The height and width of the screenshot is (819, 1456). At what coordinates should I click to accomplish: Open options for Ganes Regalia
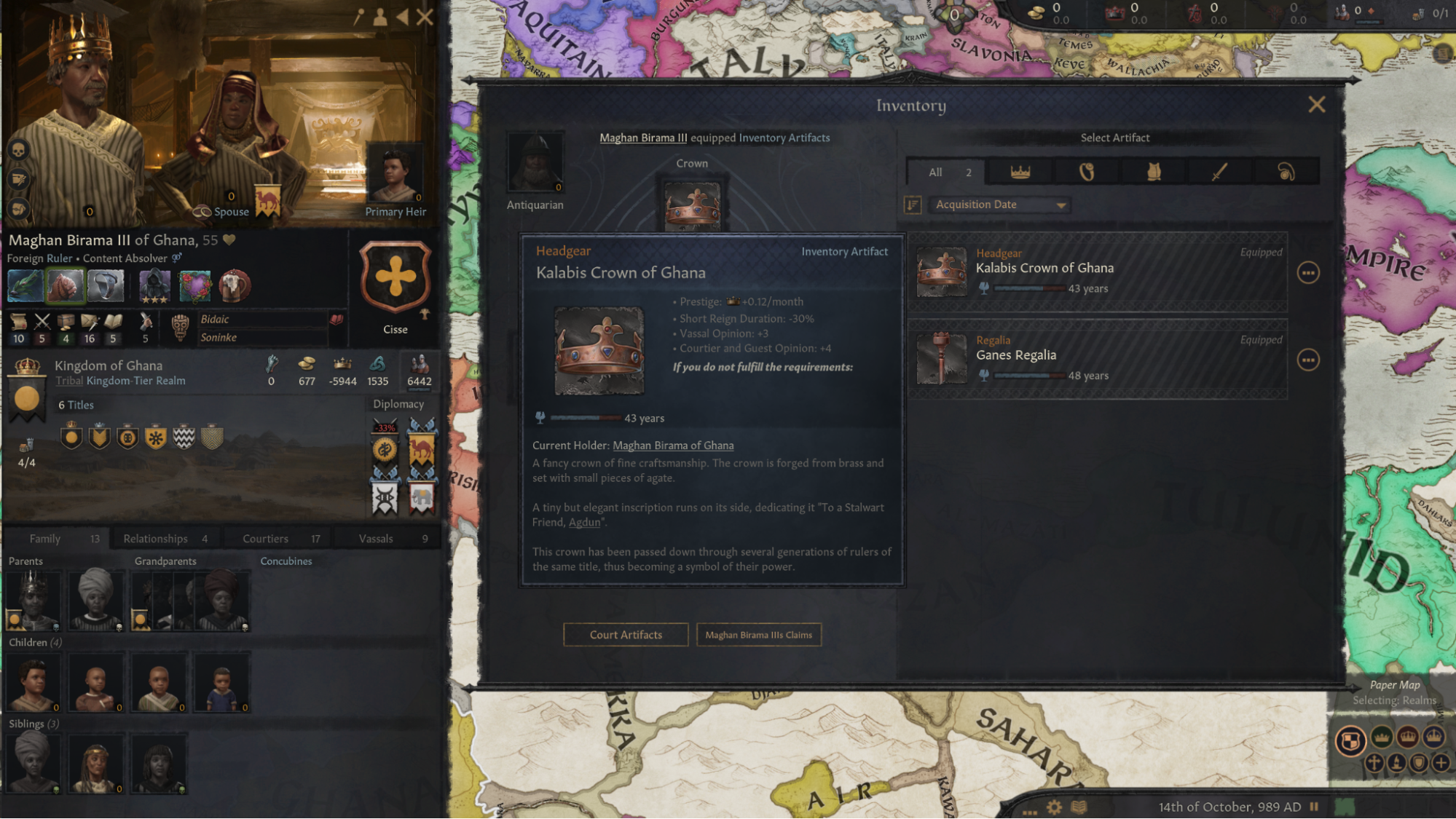(x=1308, y=360)
